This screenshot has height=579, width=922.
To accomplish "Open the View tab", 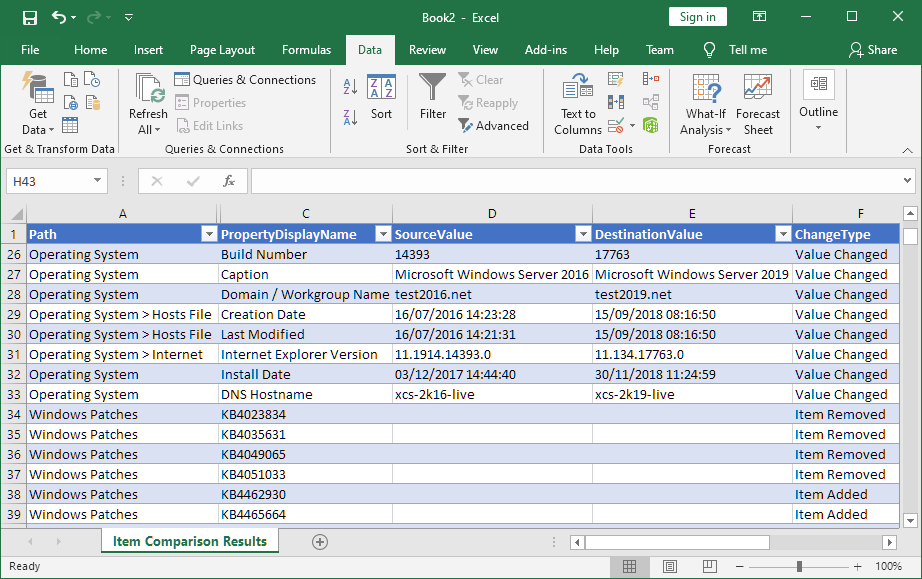I will pos(485,50).
